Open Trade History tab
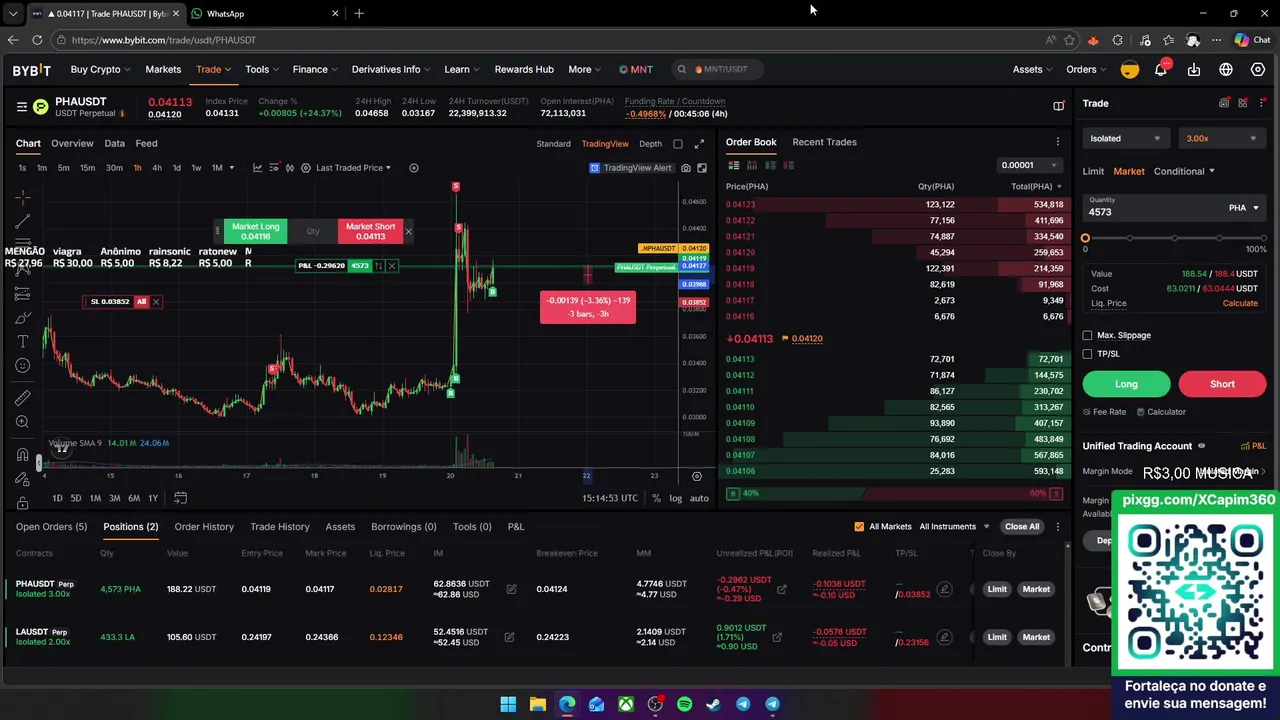1280x720 pixels. (280, 527)
